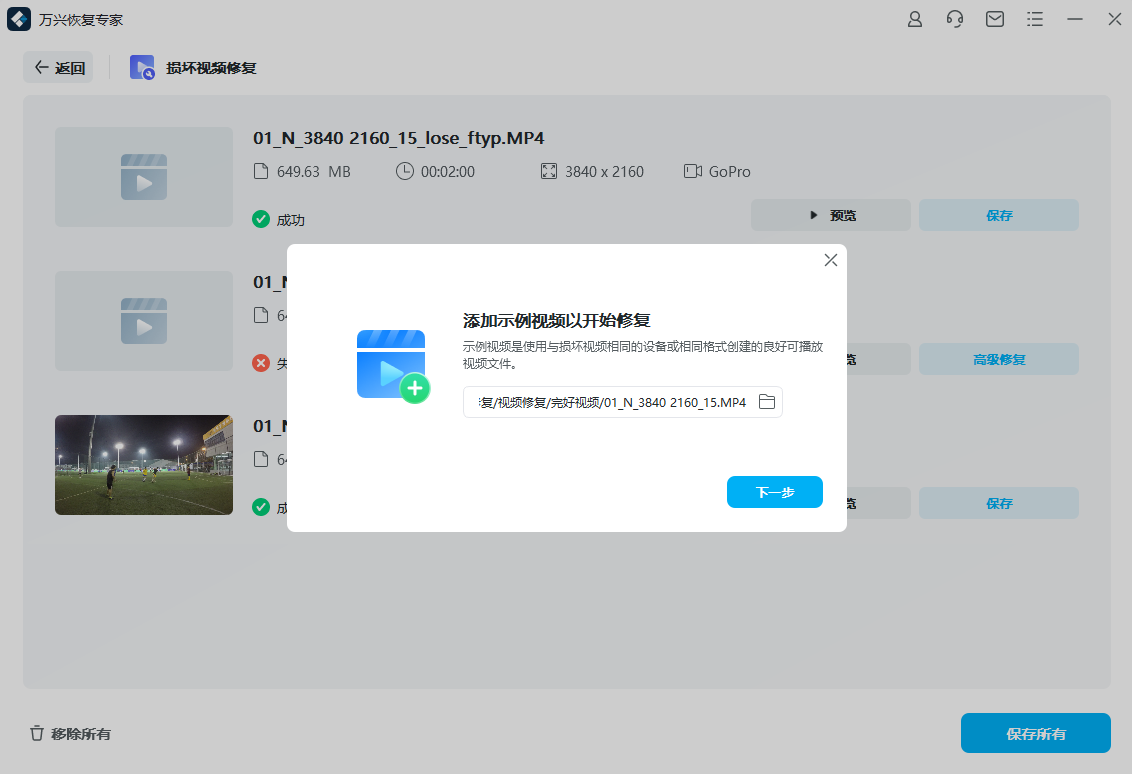Click the 损坏视频修复 feature badge icon
The height and width of the screenshot is (774, 1132).
[x=141, y=67]
